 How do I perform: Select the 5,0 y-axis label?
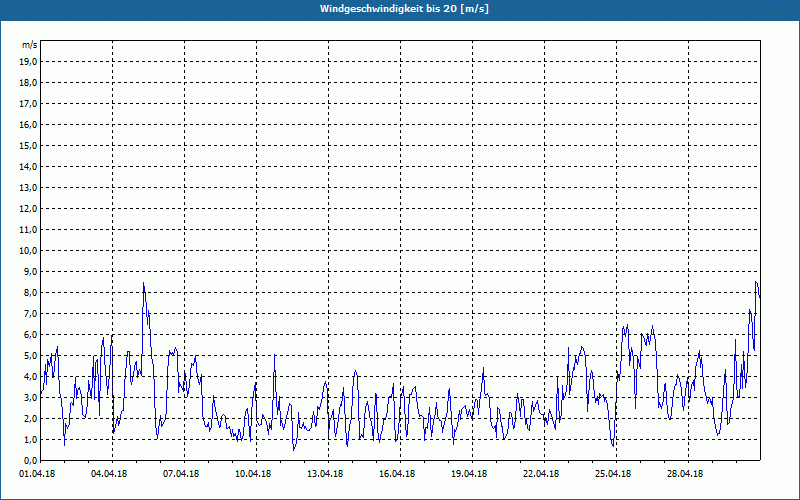[31, 356]
